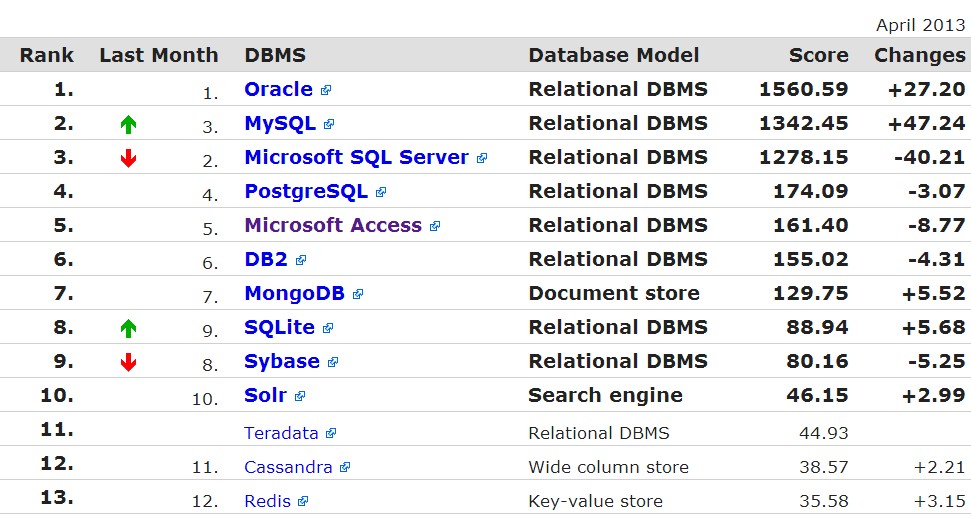This screenshot has width=971, height=522.
Task: Follow the Microsoft SQL Server link
Action: tap(357, 157)
